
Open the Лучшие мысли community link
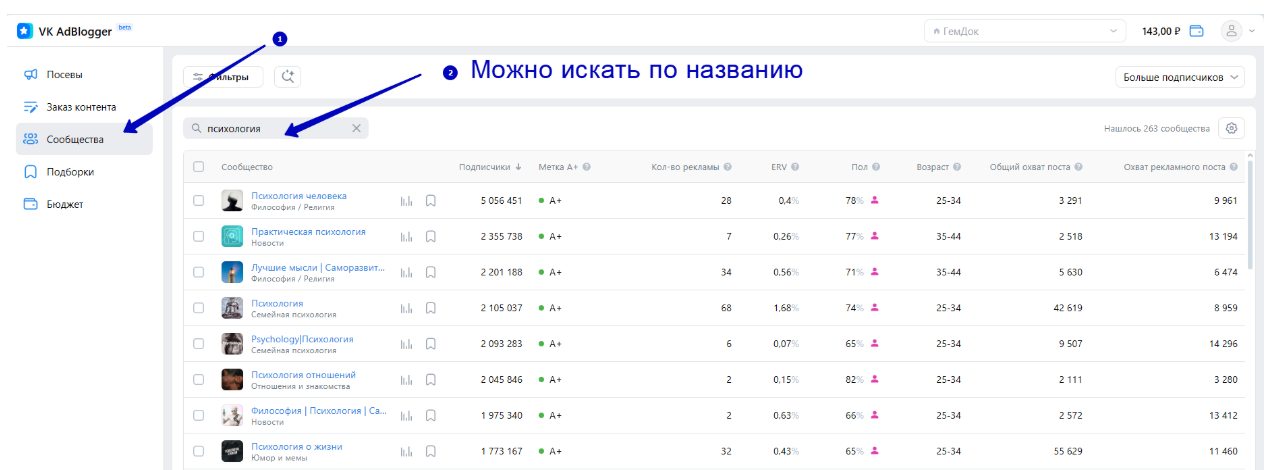click(x=317, y=268)
